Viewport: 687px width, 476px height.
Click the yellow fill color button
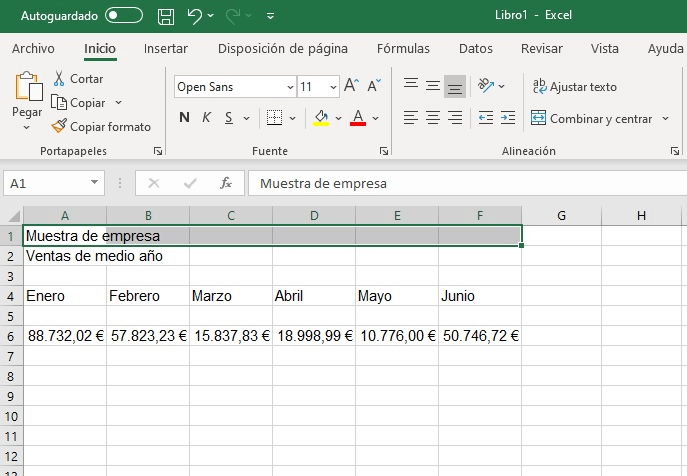point(321,118)
